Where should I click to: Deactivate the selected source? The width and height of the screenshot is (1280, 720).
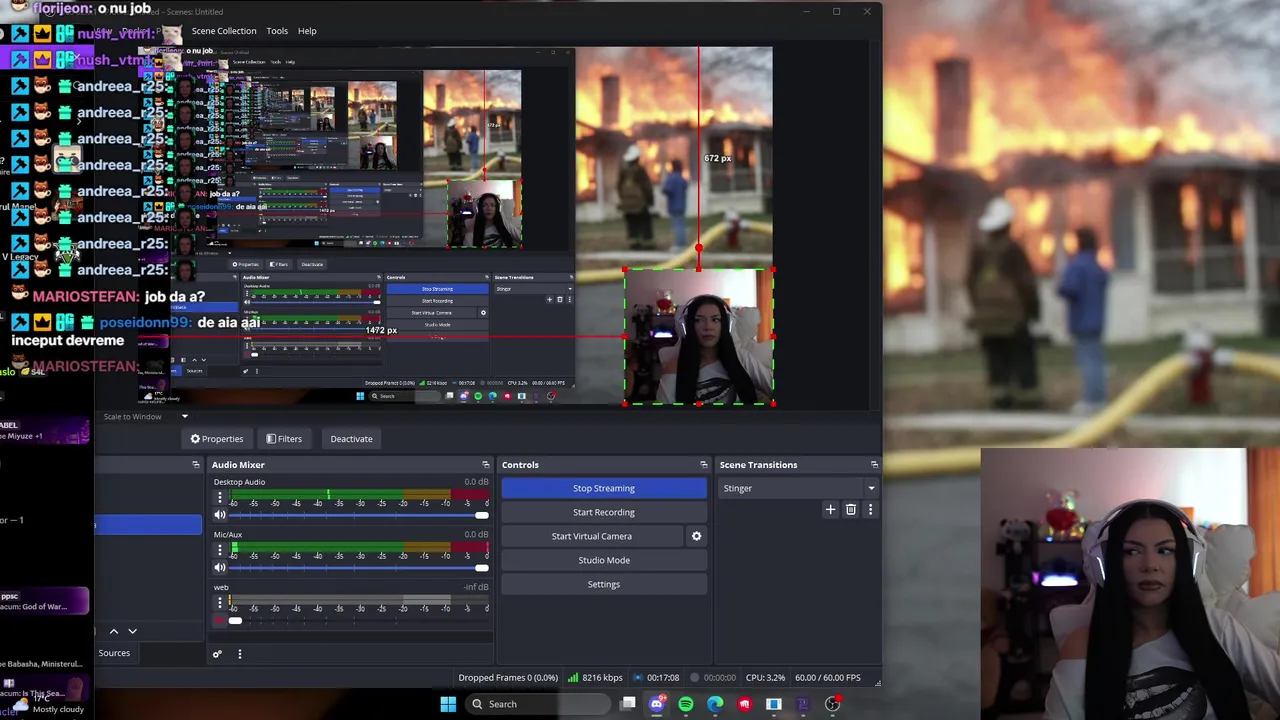[x=351, y=439]
